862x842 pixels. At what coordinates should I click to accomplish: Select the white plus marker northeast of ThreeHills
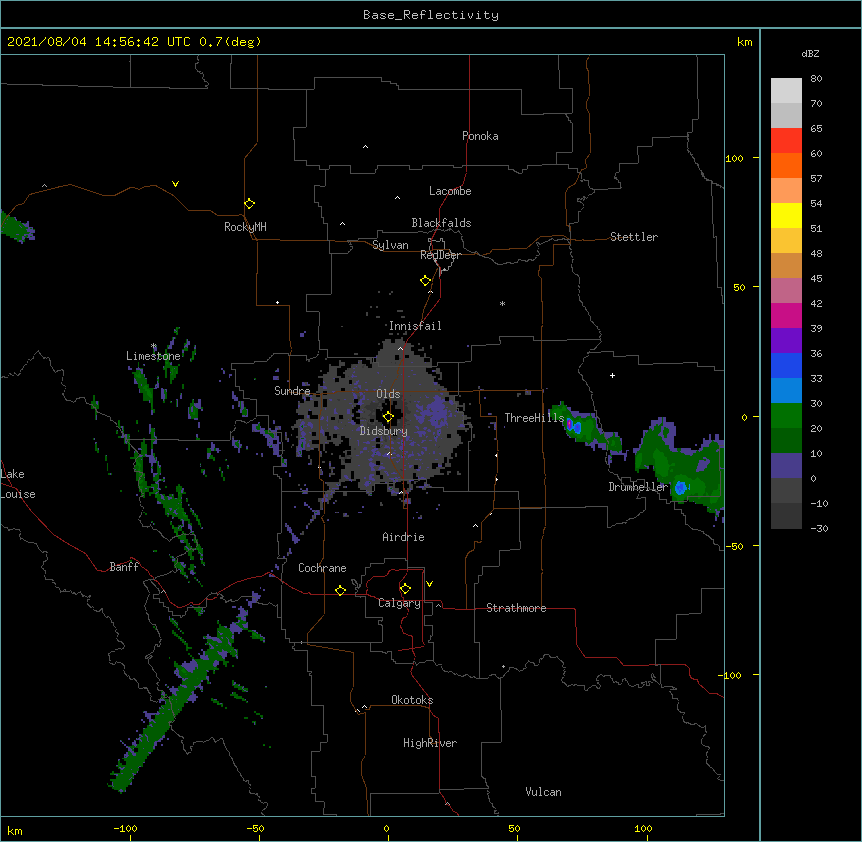pyautogui.click(x=612, y=375)
